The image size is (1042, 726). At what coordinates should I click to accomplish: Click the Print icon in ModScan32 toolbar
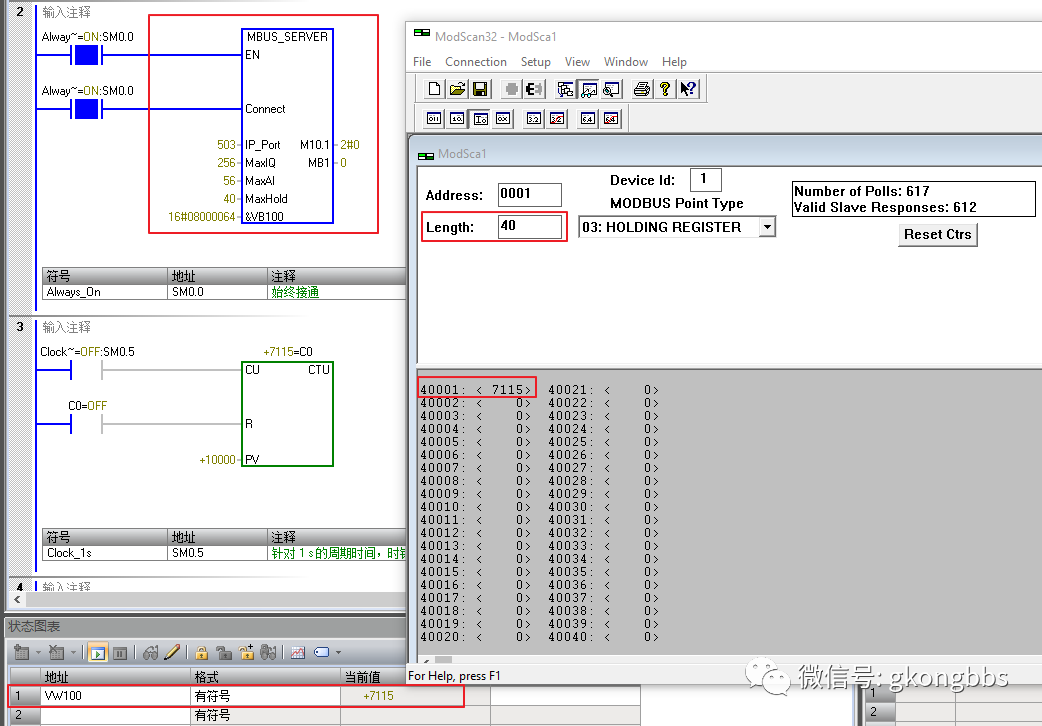[641, 89]
